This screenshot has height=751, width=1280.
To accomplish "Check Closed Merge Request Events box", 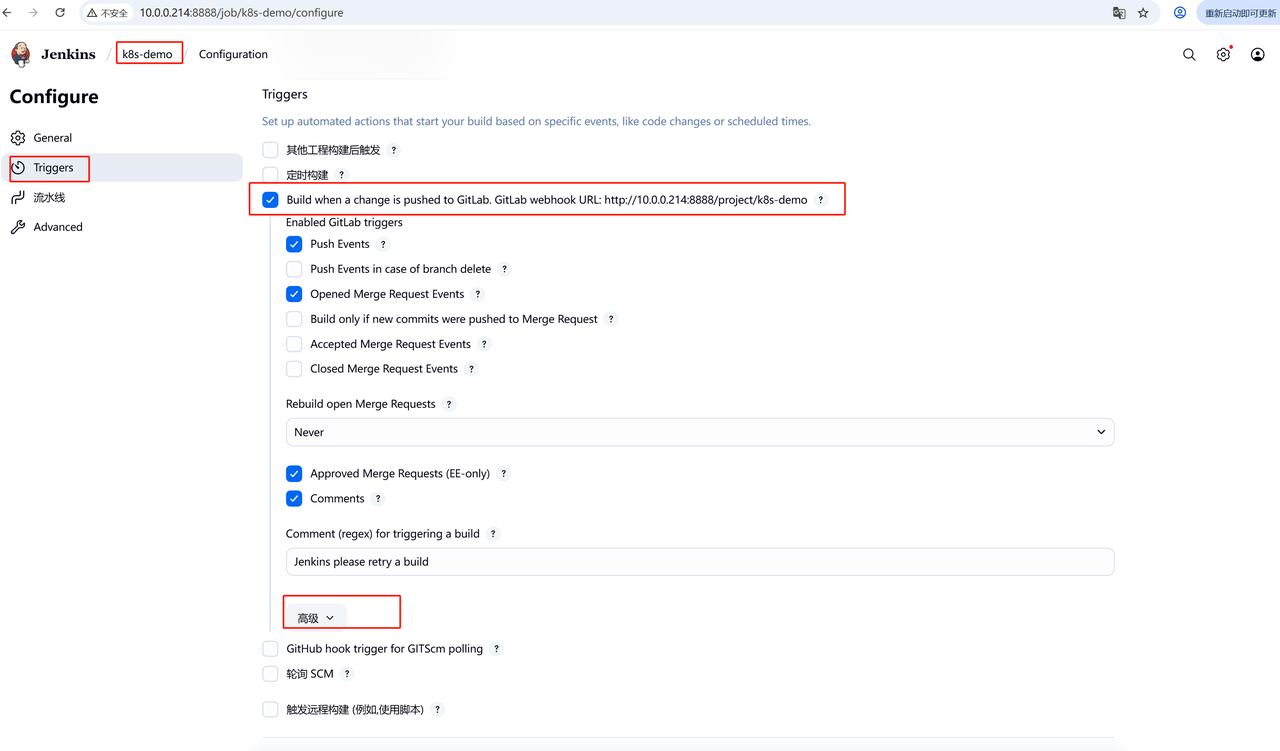I will coord(294,369).
